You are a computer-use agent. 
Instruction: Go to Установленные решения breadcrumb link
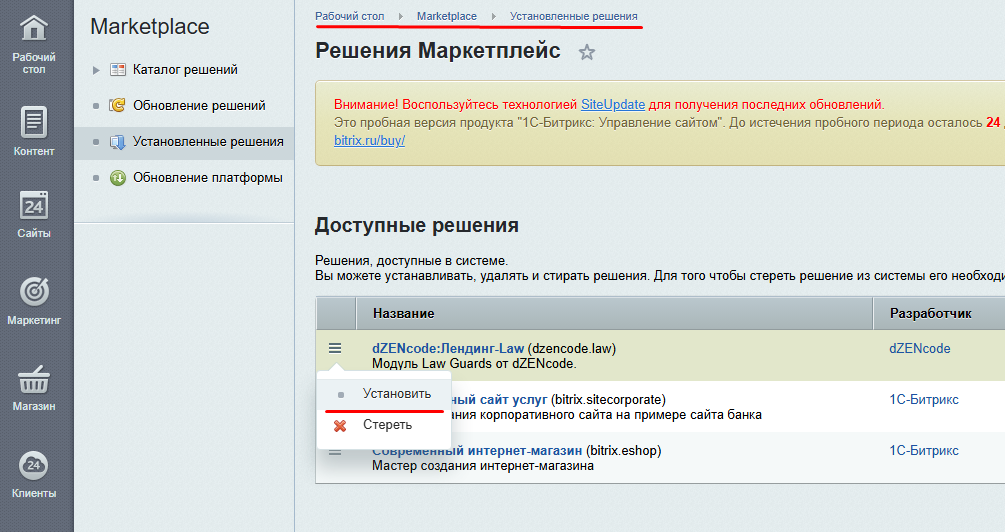coord(574,16)
